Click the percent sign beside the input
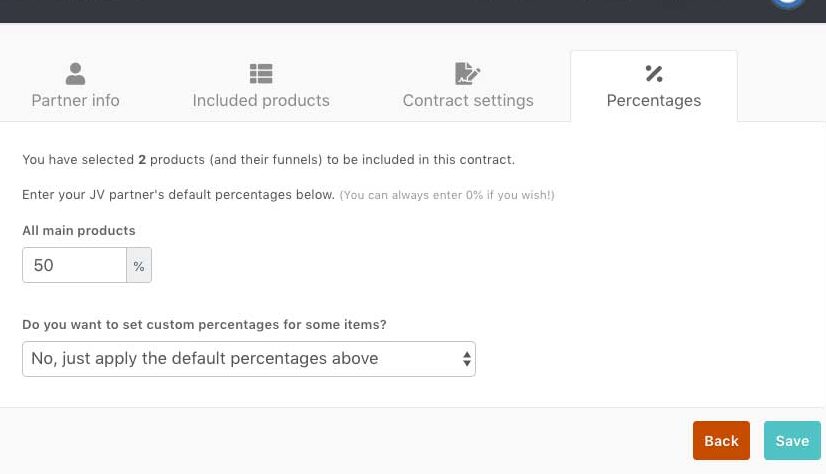This screenshot has width=826, height=474. (139, 266)
